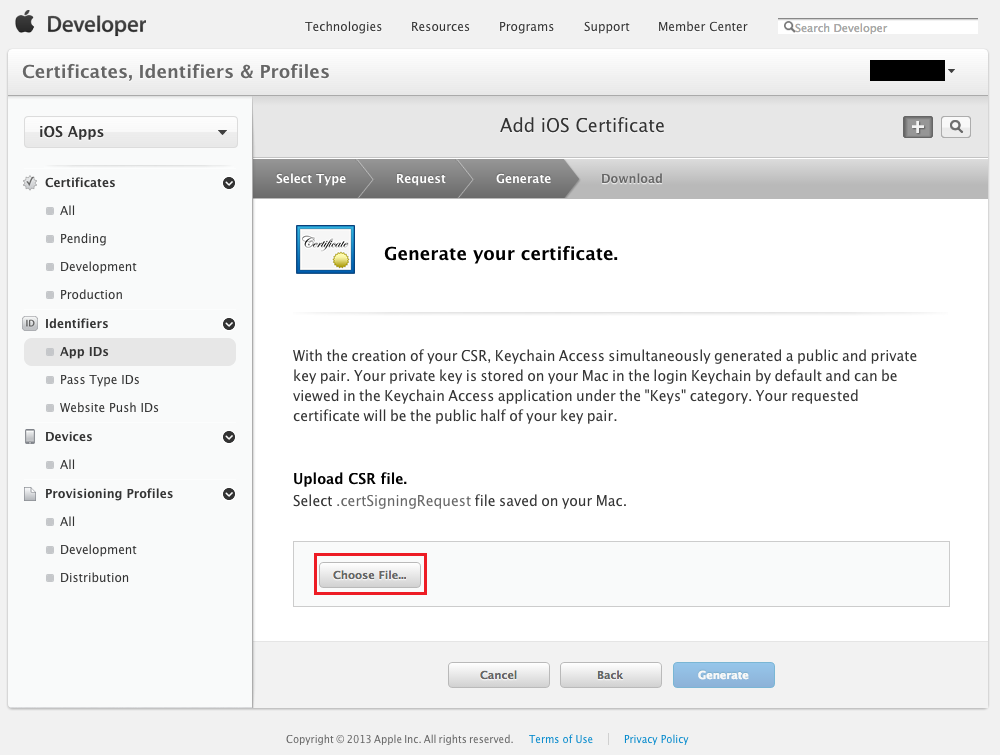The width and height of the screenshot is (1000, 755).
Task: Go to the Select Type step
Action: 311,179
